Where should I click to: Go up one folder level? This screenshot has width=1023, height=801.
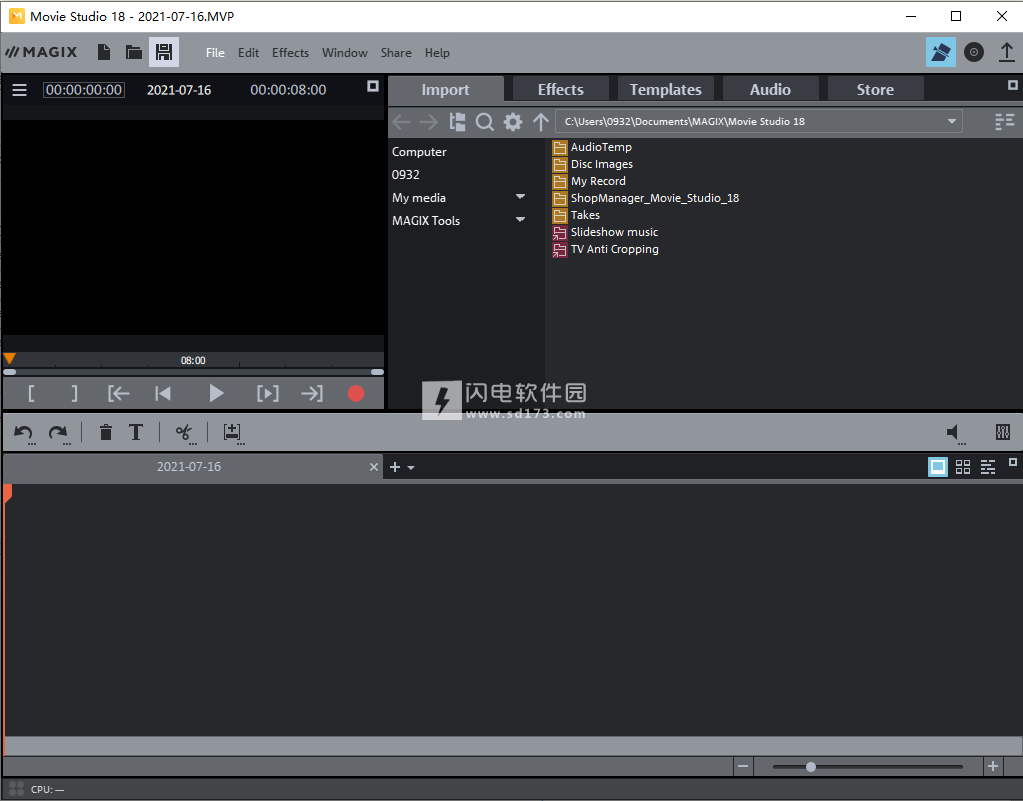[541, 122]
